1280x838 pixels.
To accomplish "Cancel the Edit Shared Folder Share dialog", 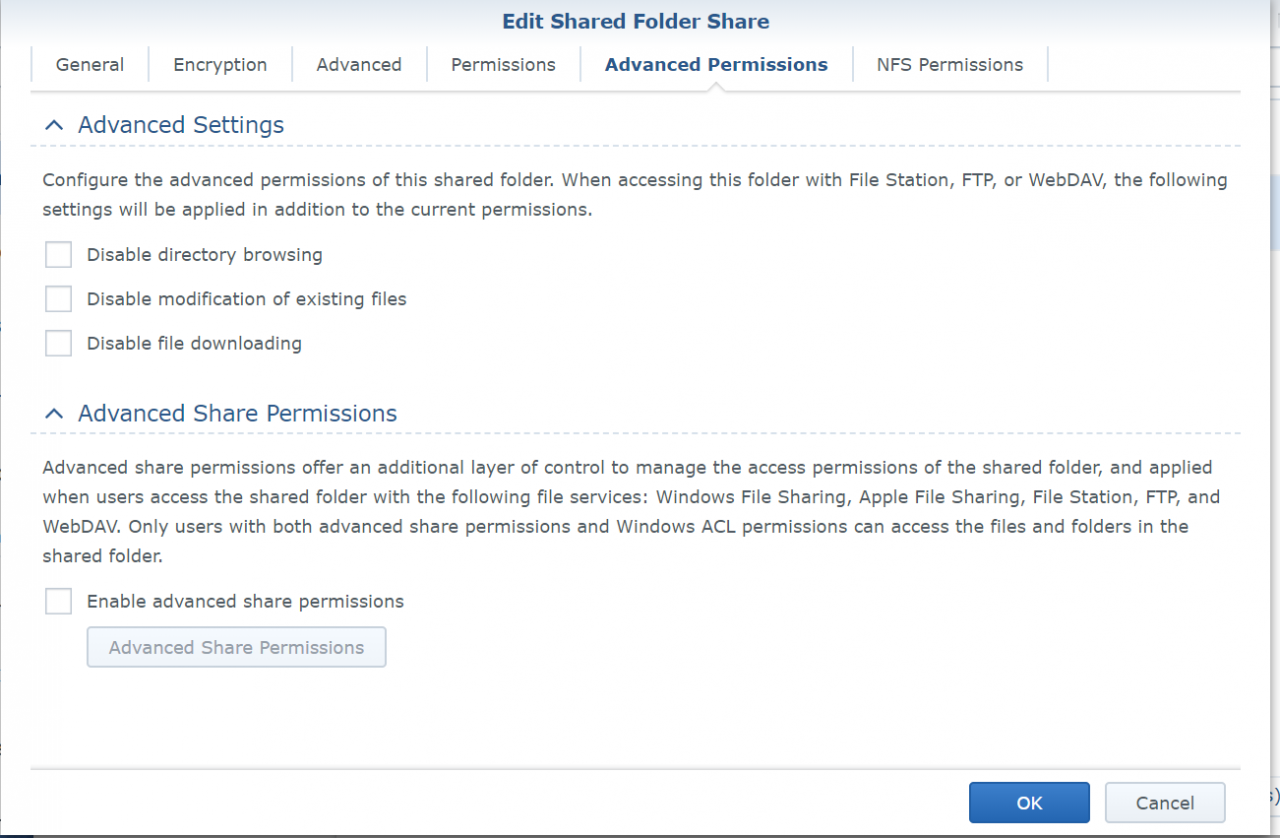I will click(1164, 802).
